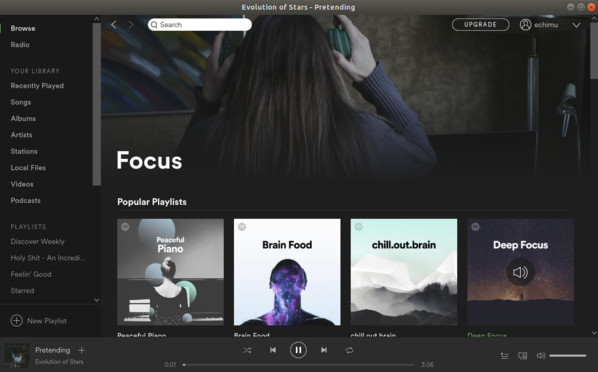This screenshot has width=598, height=372.
Task: Open the Holy Shit - An Incredi... playlist
Action: [48, 258]
